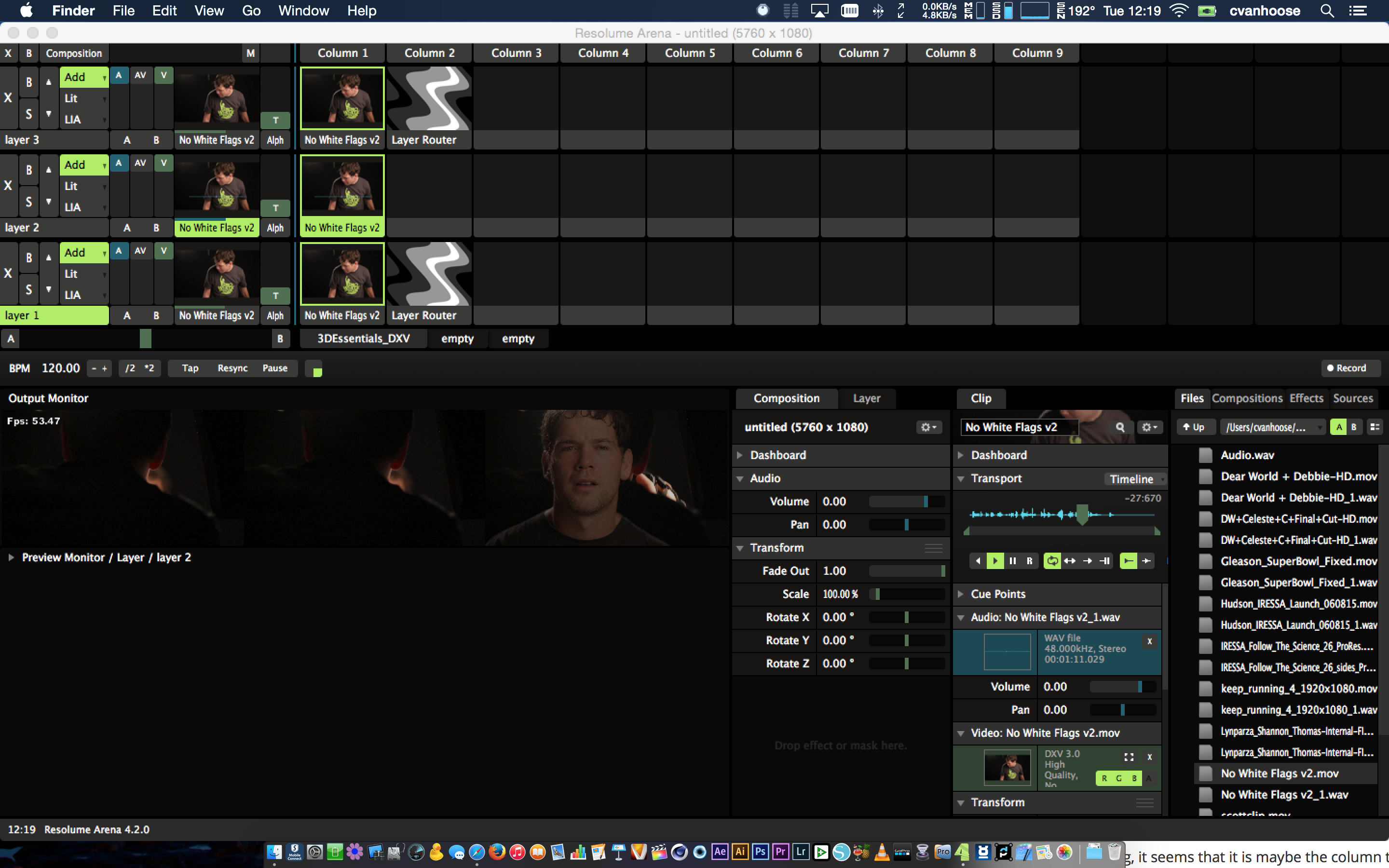This screenshot has width=1389, height=868.
Task: Open clip search magnifier icon
Action: (x=1120, y=427)
